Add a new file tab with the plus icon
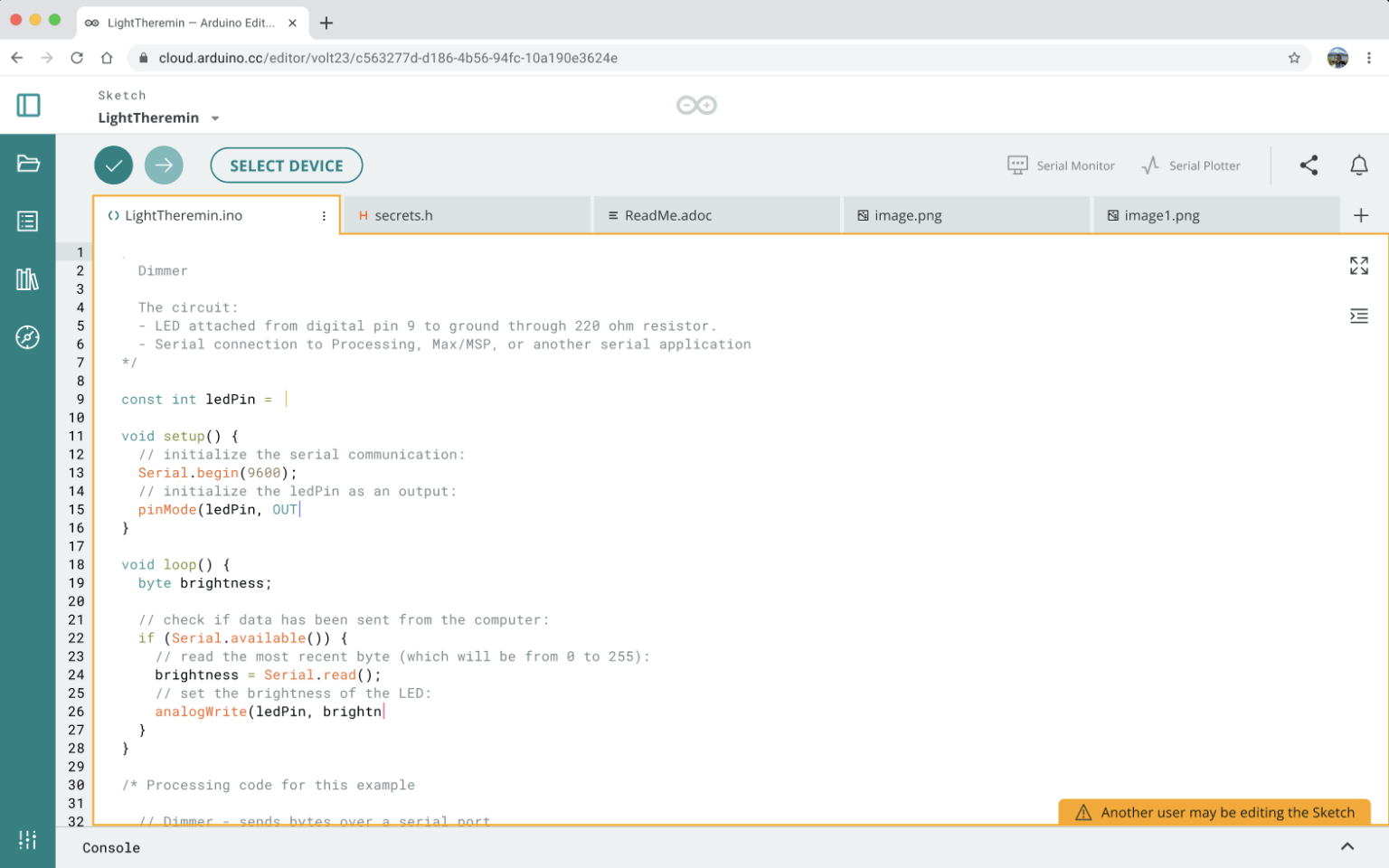Viewport: 1389px width, 868px height. [x=1361, y=214]
